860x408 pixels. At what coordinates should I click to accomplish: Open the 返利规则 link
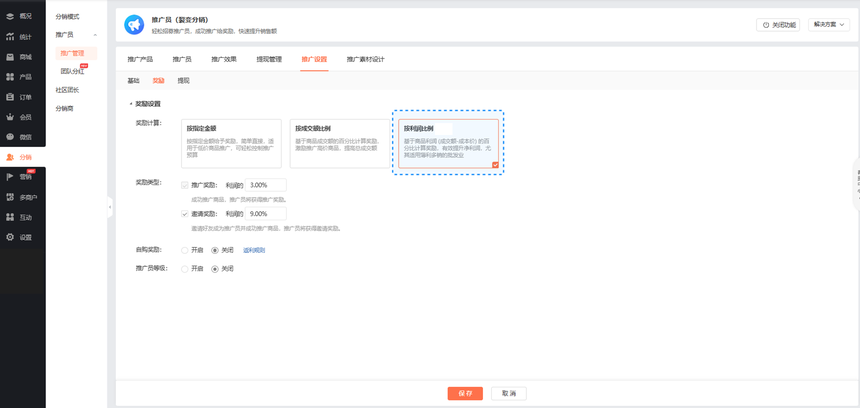click(254, 250)
